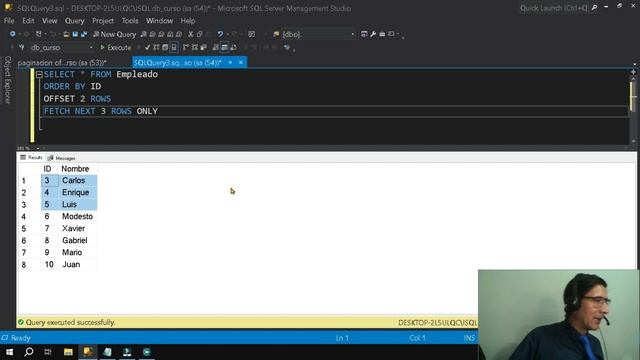Click the Change Connection icon left of db_curso
The height and width of the screenshot is (360, 640).
coord(22,48)
